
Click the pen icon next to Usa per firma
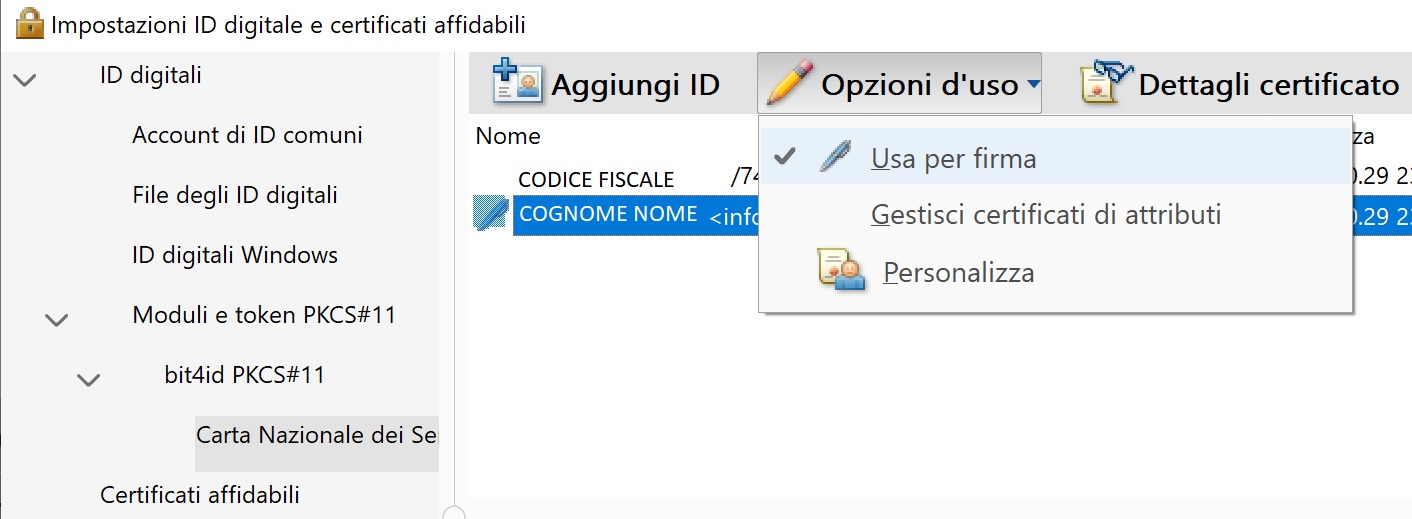(835, 158)
